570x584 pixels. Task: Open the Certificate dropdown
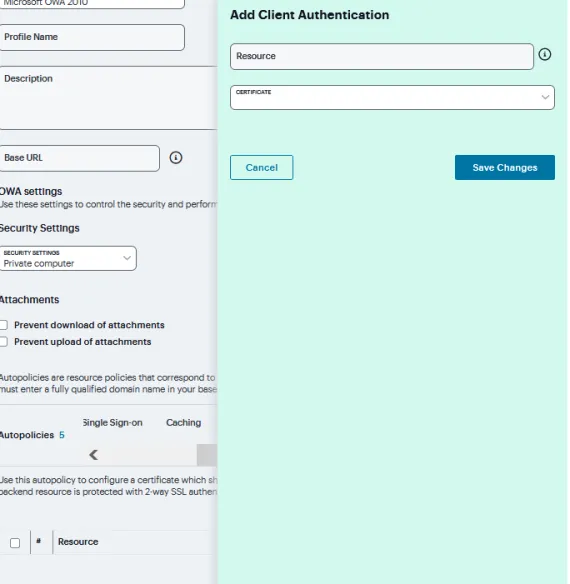(392, 98)
